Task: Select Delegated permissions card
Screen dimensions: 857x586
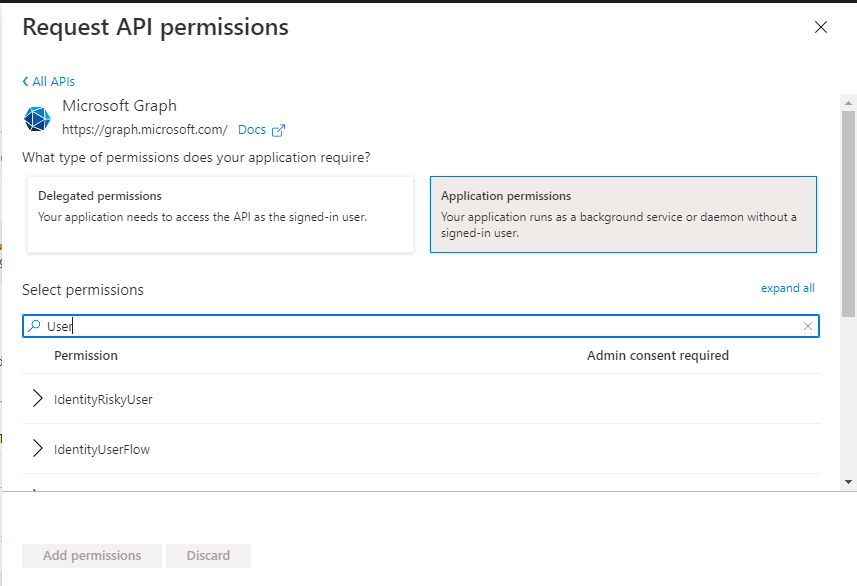Action: pos(220,214)
